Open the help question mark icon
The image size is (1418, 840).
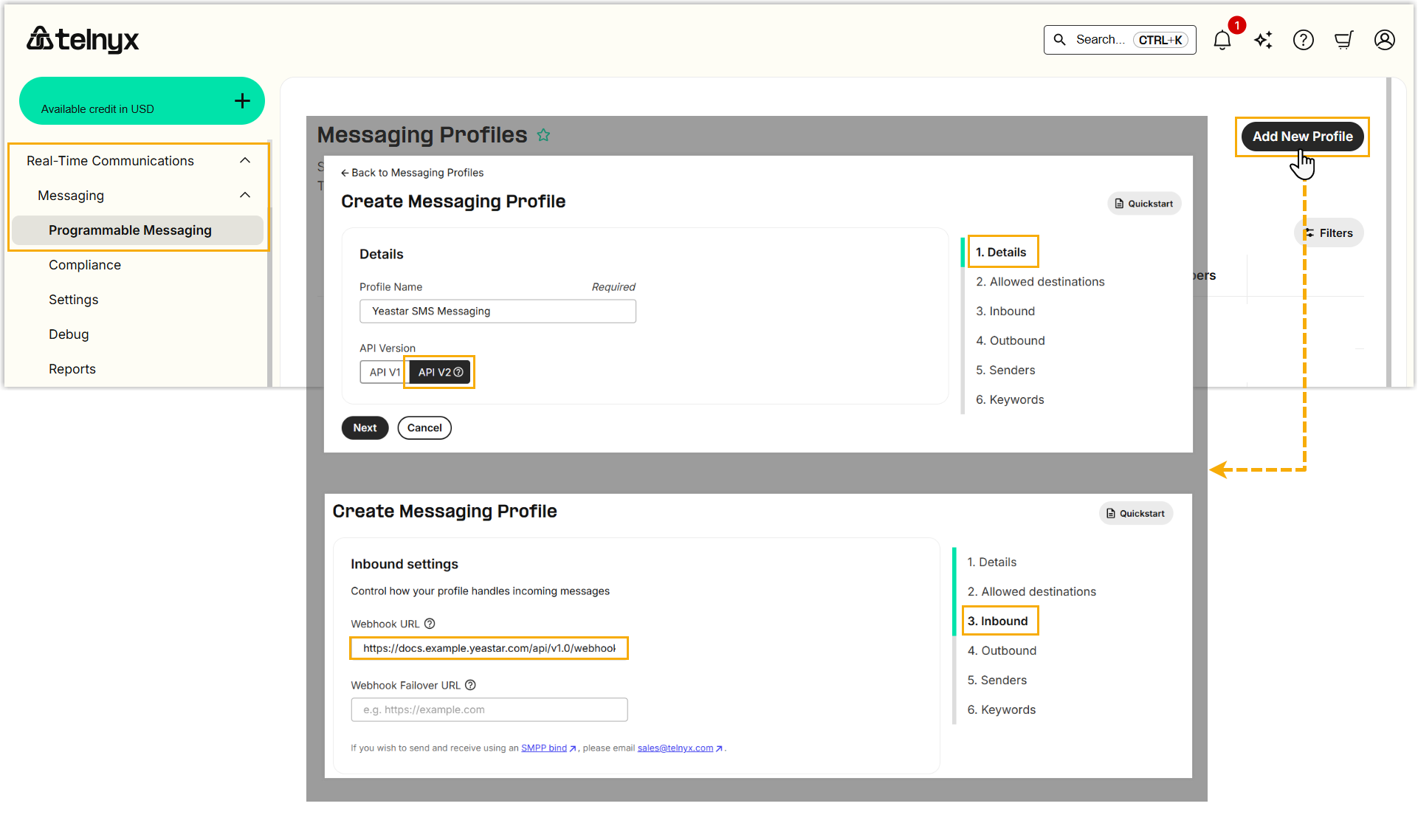tap(1304, 40)
